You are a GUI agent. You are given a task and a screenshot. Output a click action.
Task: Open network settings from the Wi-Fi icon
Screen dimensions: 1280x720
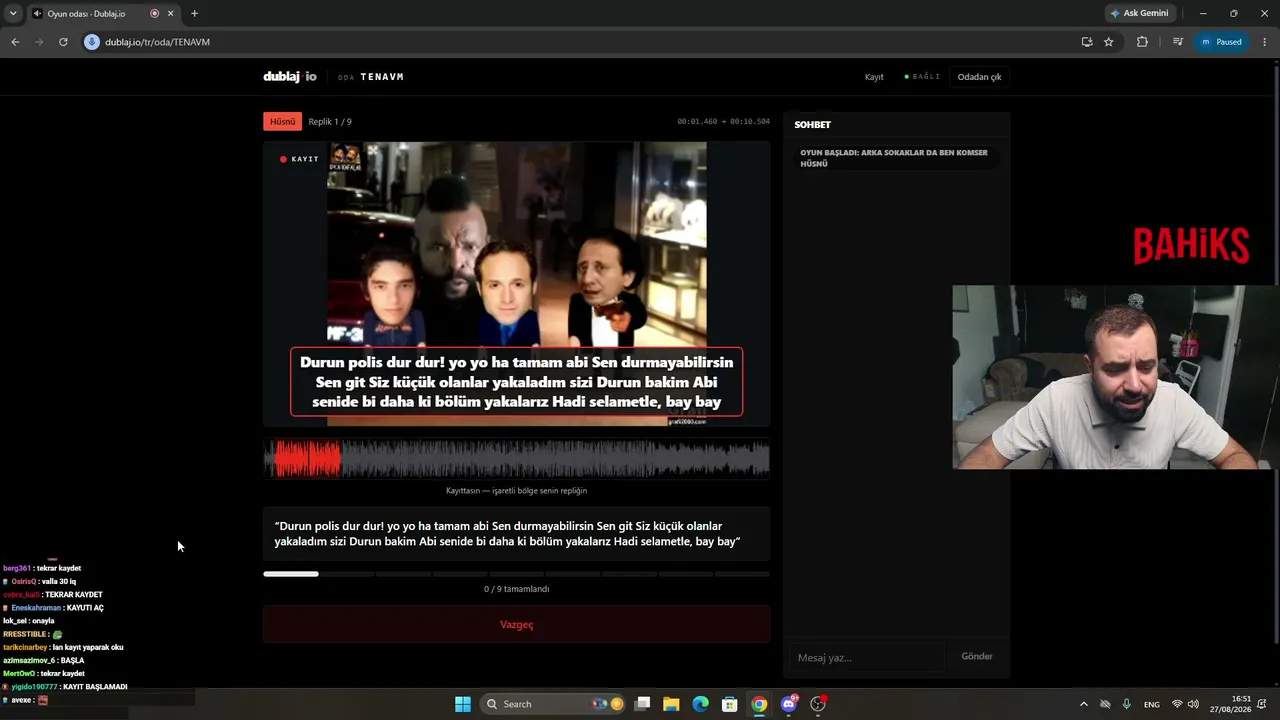1177,704
